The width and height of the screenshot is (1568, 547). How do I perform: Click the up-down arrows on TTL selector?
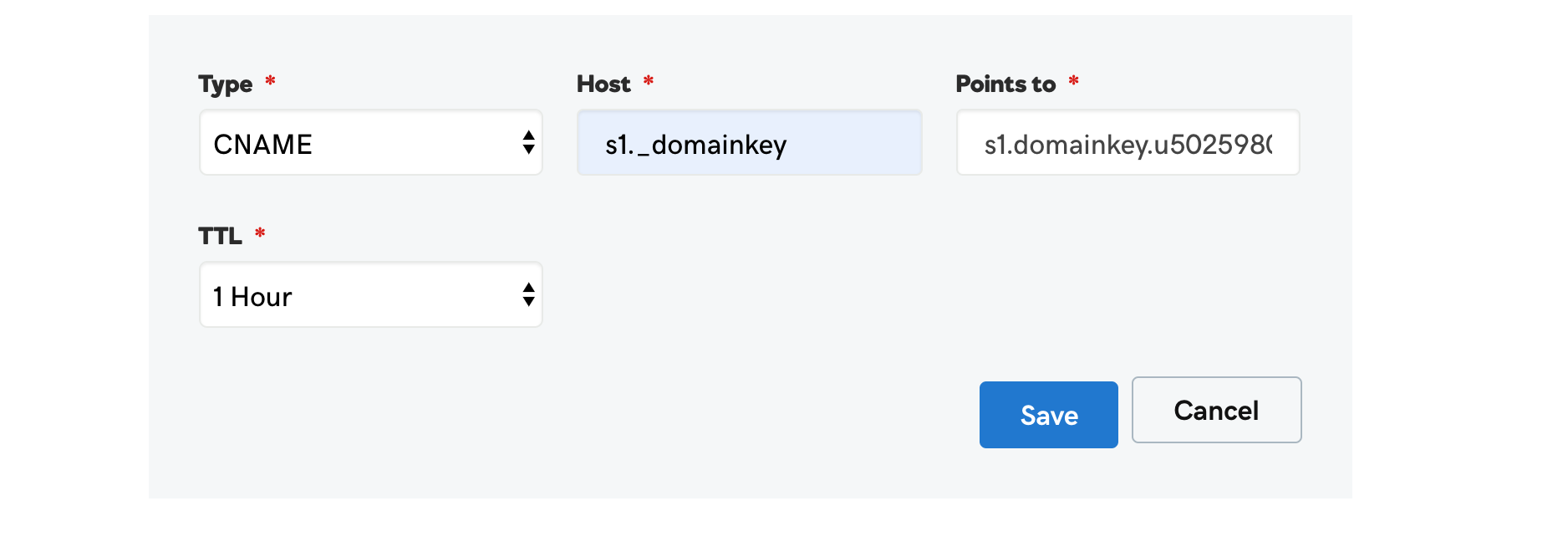tap(528, 295)
